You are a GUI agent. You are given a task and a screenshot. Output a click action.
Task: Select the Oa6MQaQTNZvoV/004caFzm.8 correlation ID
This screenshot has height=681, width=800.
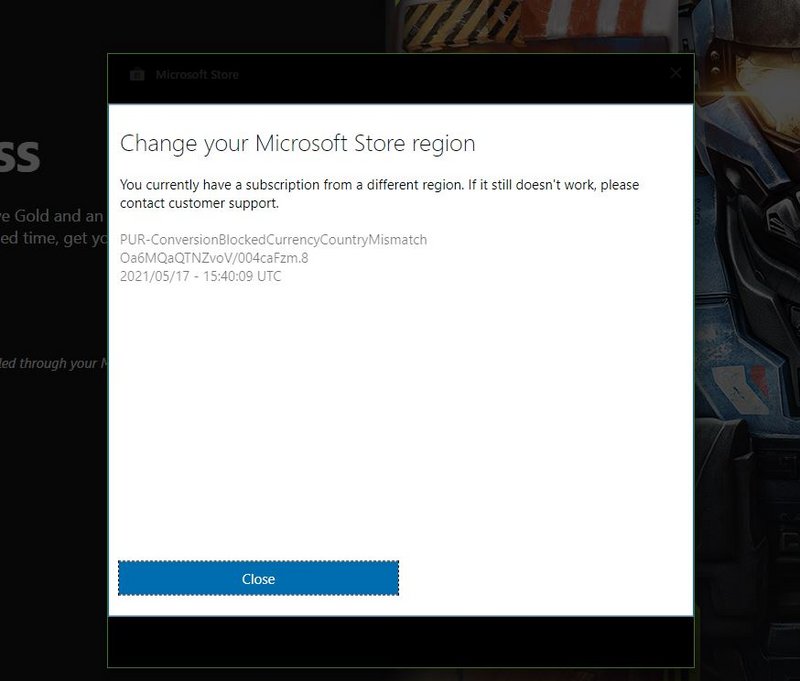coord(214,258)
